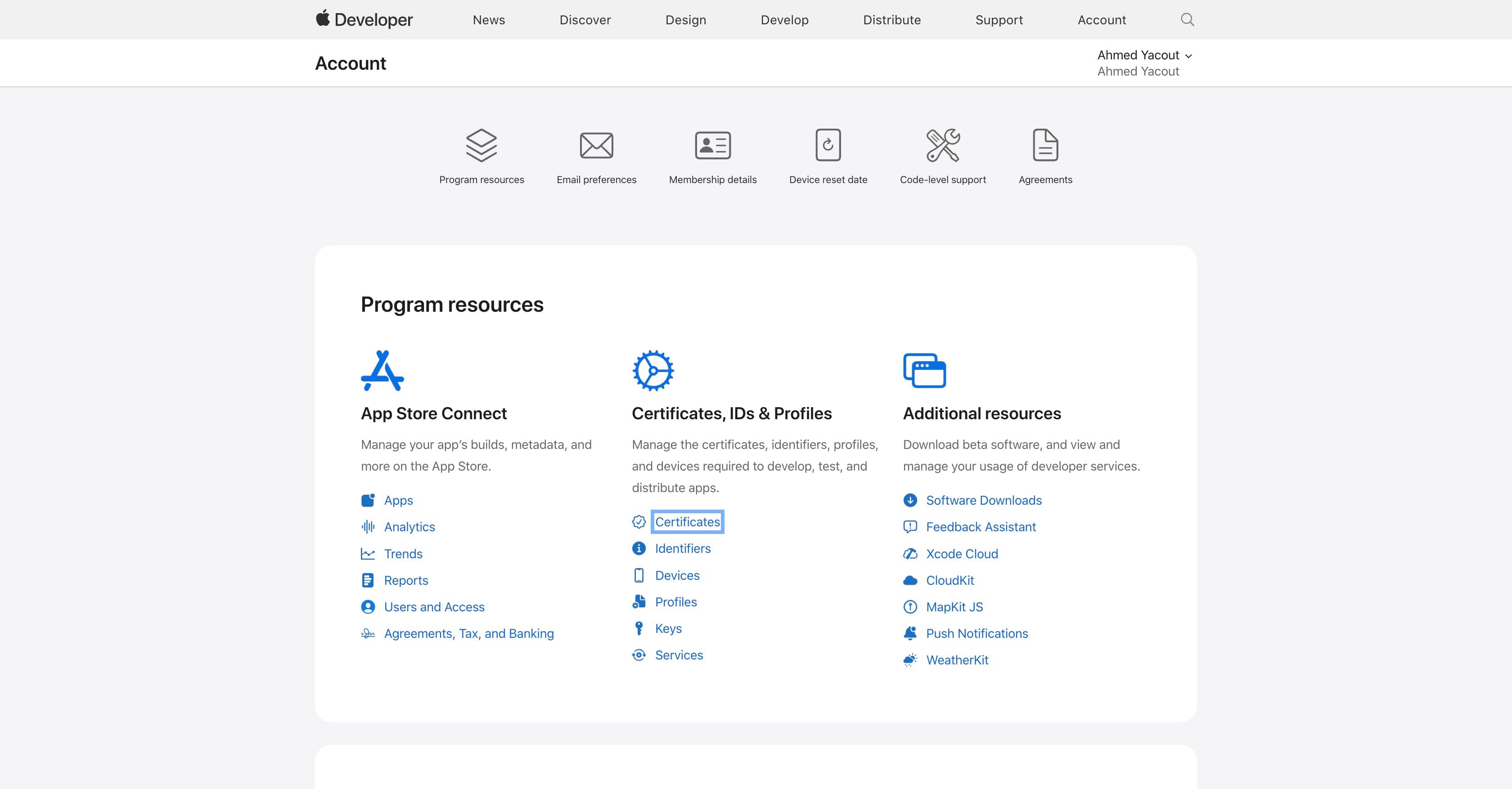The height and width of the screenshot is (789, 1512).
Task: Click the Users and Access person icon
Action: [x=368, y=606]
